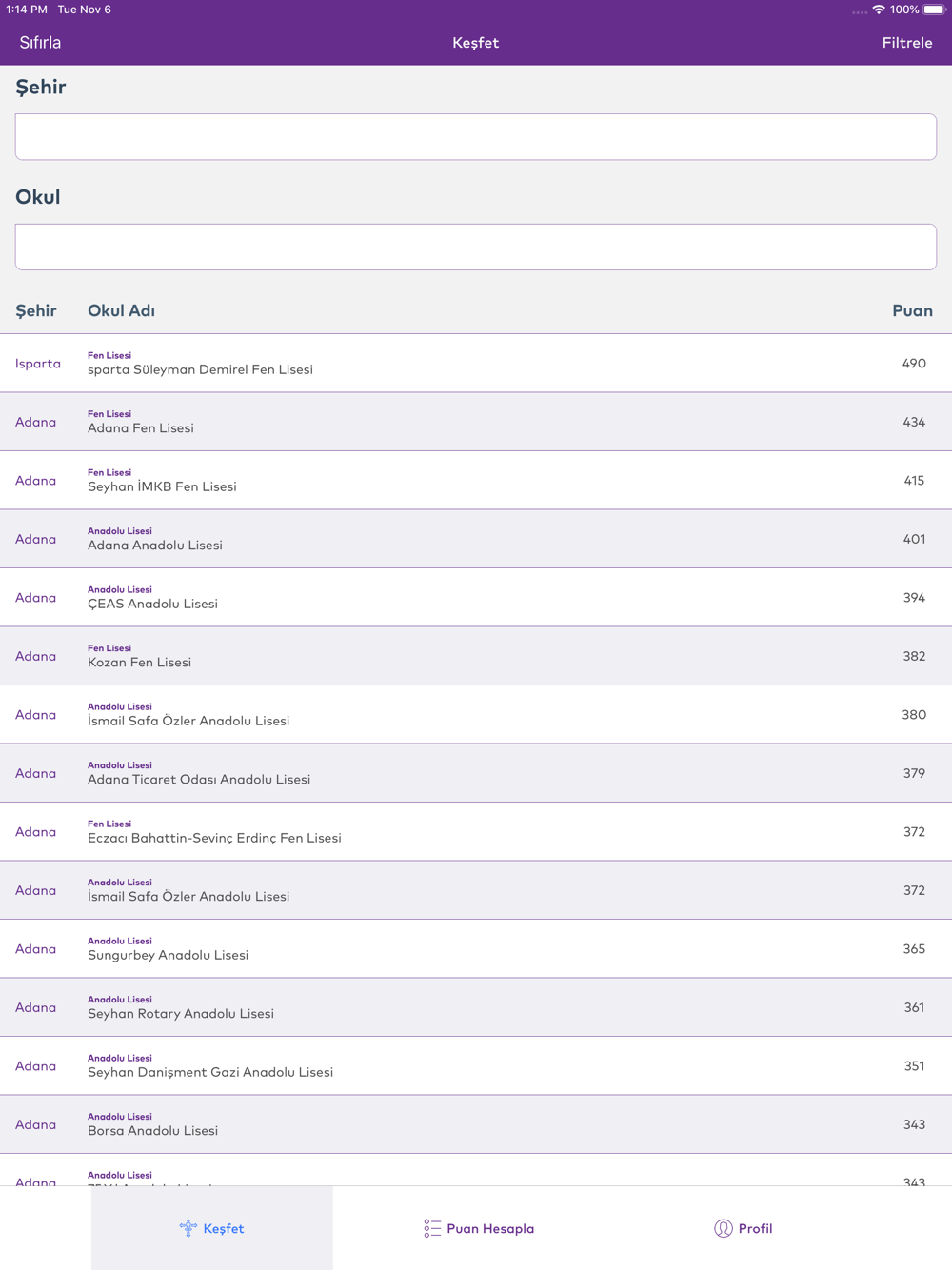Open Kozan Fen Lisesi entry
Viewport: 952px width, 1270px height.
[476, 656]
